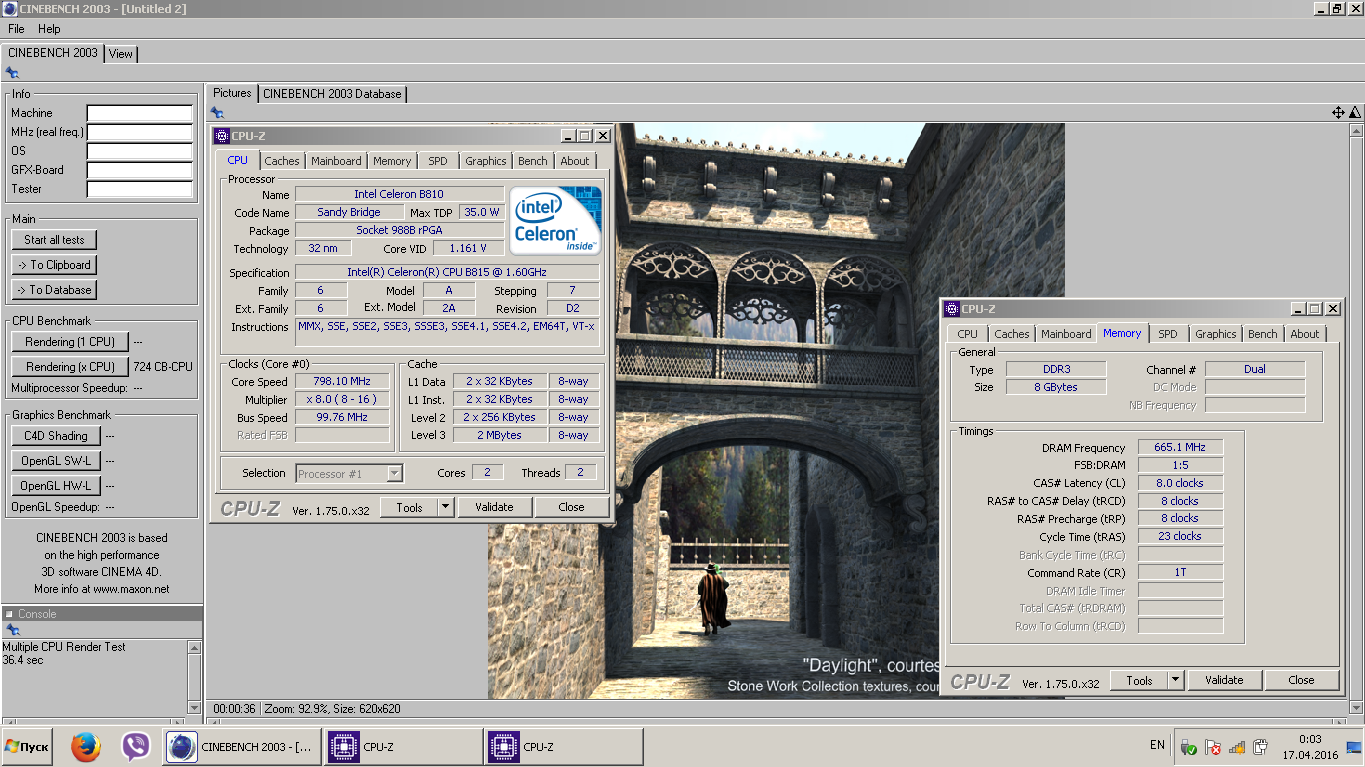Open Viber from the taskbar

tap(135, 746)
